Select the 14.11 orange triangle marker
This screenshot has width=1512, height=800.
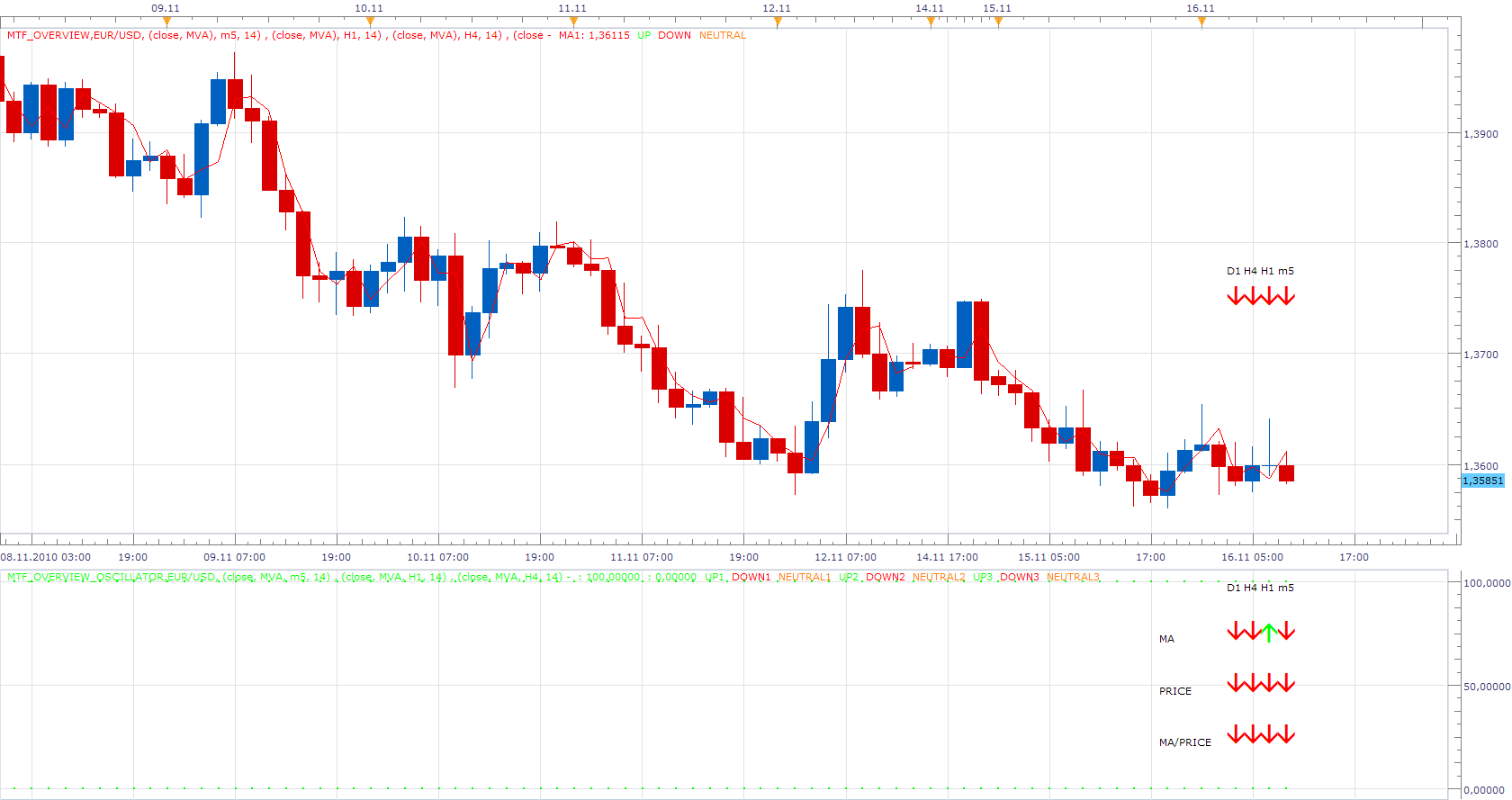click(x=931, y=22)
